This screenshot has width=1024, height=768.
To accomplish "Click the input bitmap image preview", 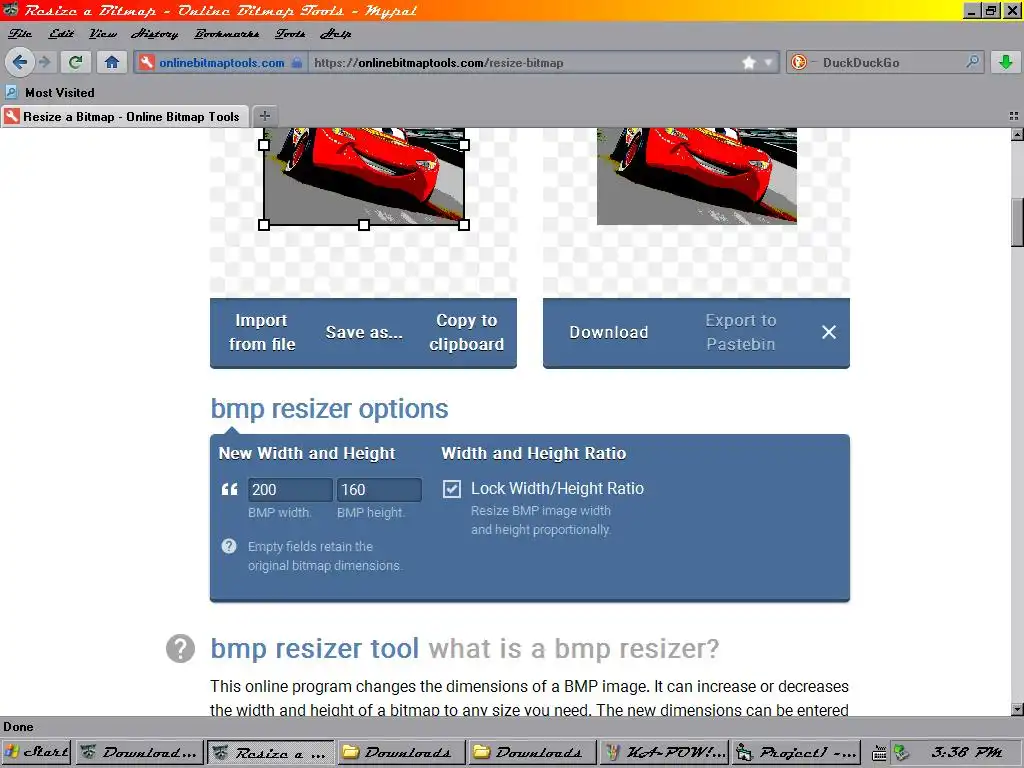I will (x=364, y=177).
